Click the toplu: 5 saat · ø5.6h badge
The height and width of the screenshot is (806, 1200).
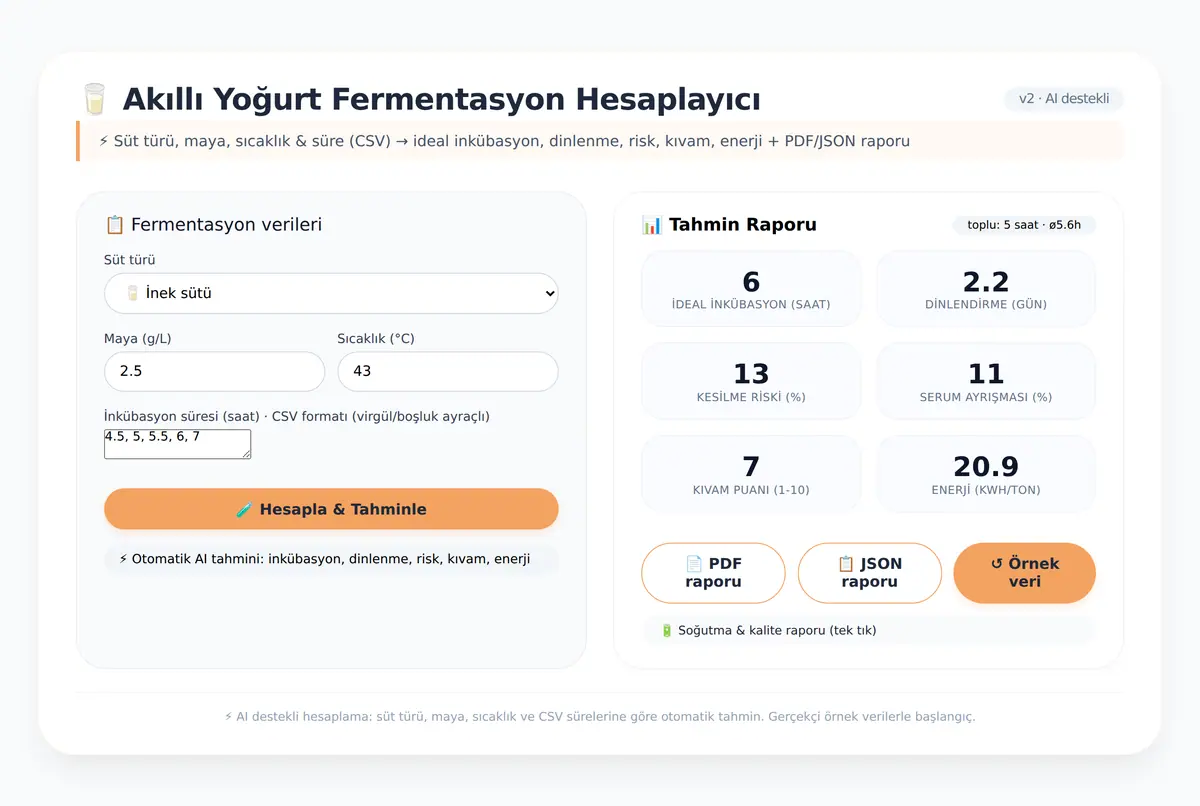[1024, 225]
